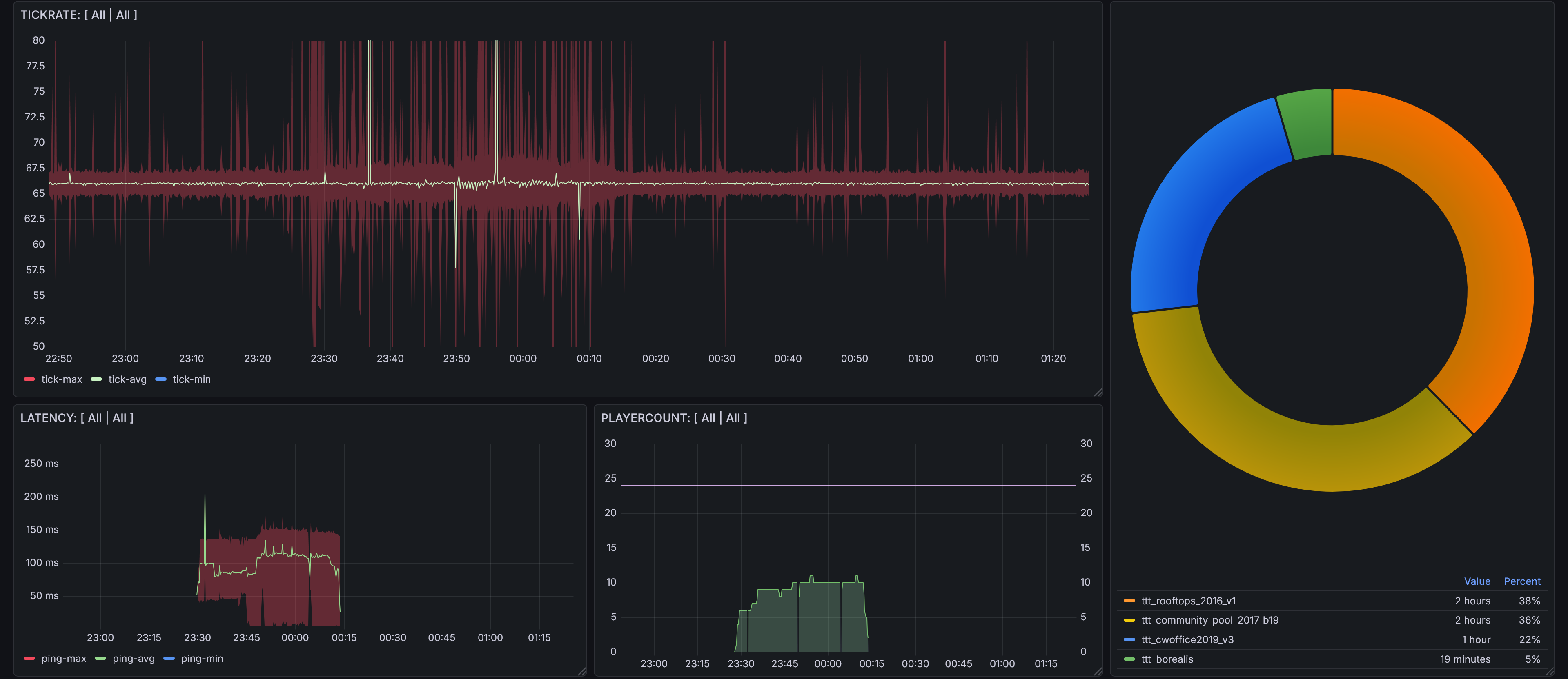Click the PLAYERCOUNT panel resize handle
The height and width of the screenshot is (679, 1568).
pos(1098,671)
